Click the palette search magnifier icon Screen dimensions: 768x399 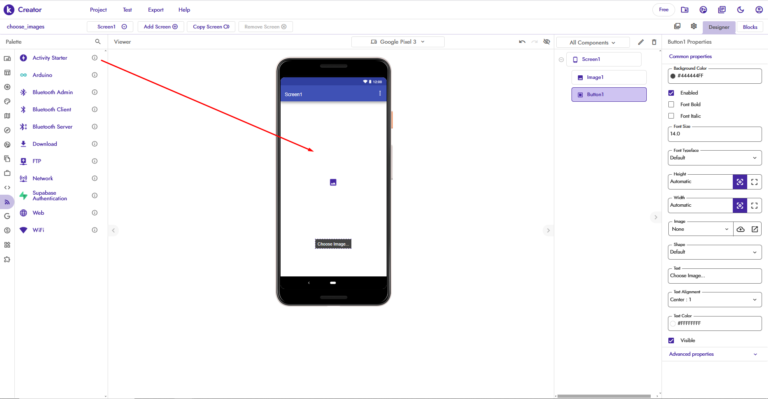(x=97, y=42)
